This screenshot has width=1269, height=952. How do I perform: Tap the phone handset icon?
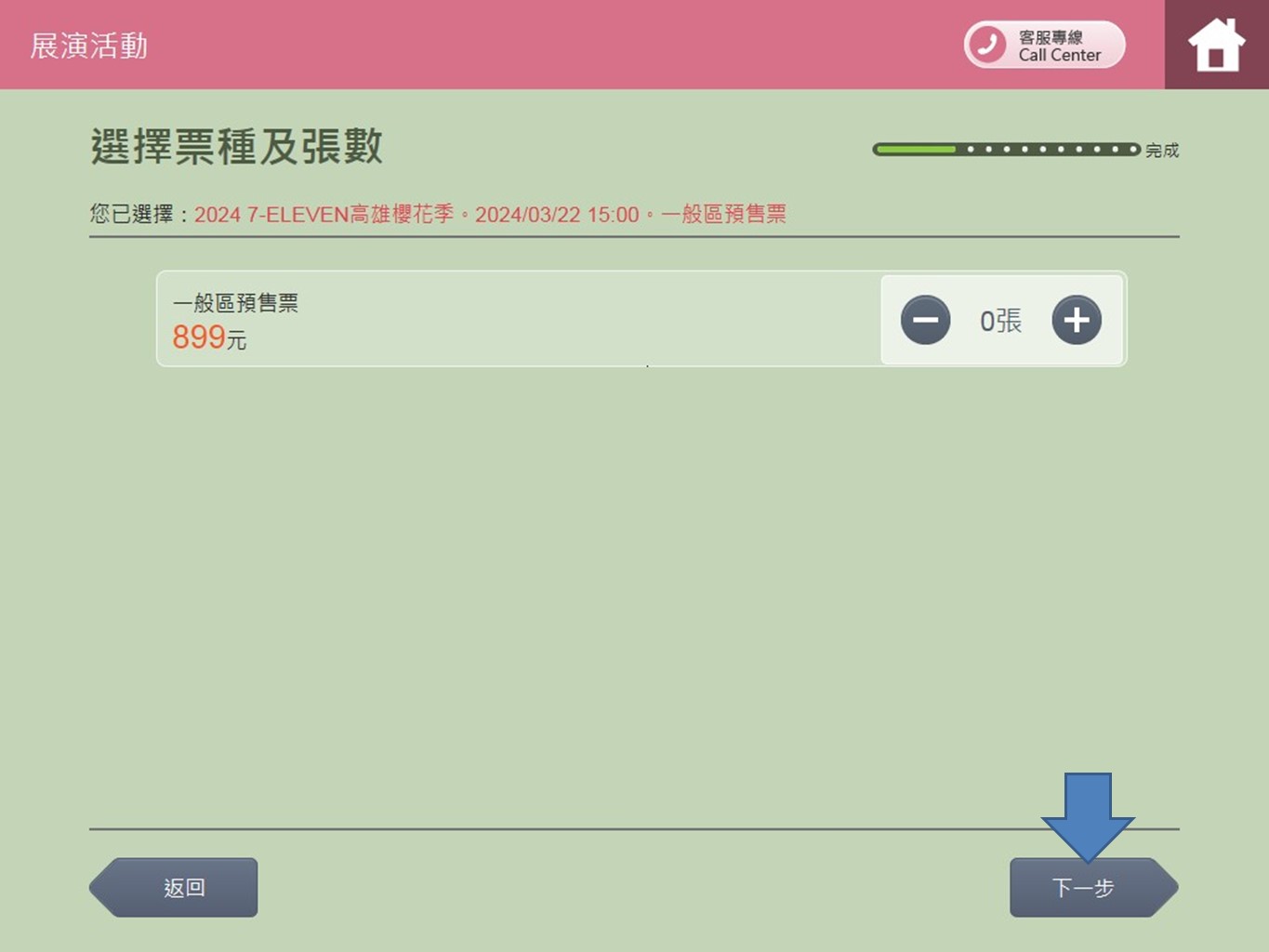pyautogui.click(x=987, y=45)
